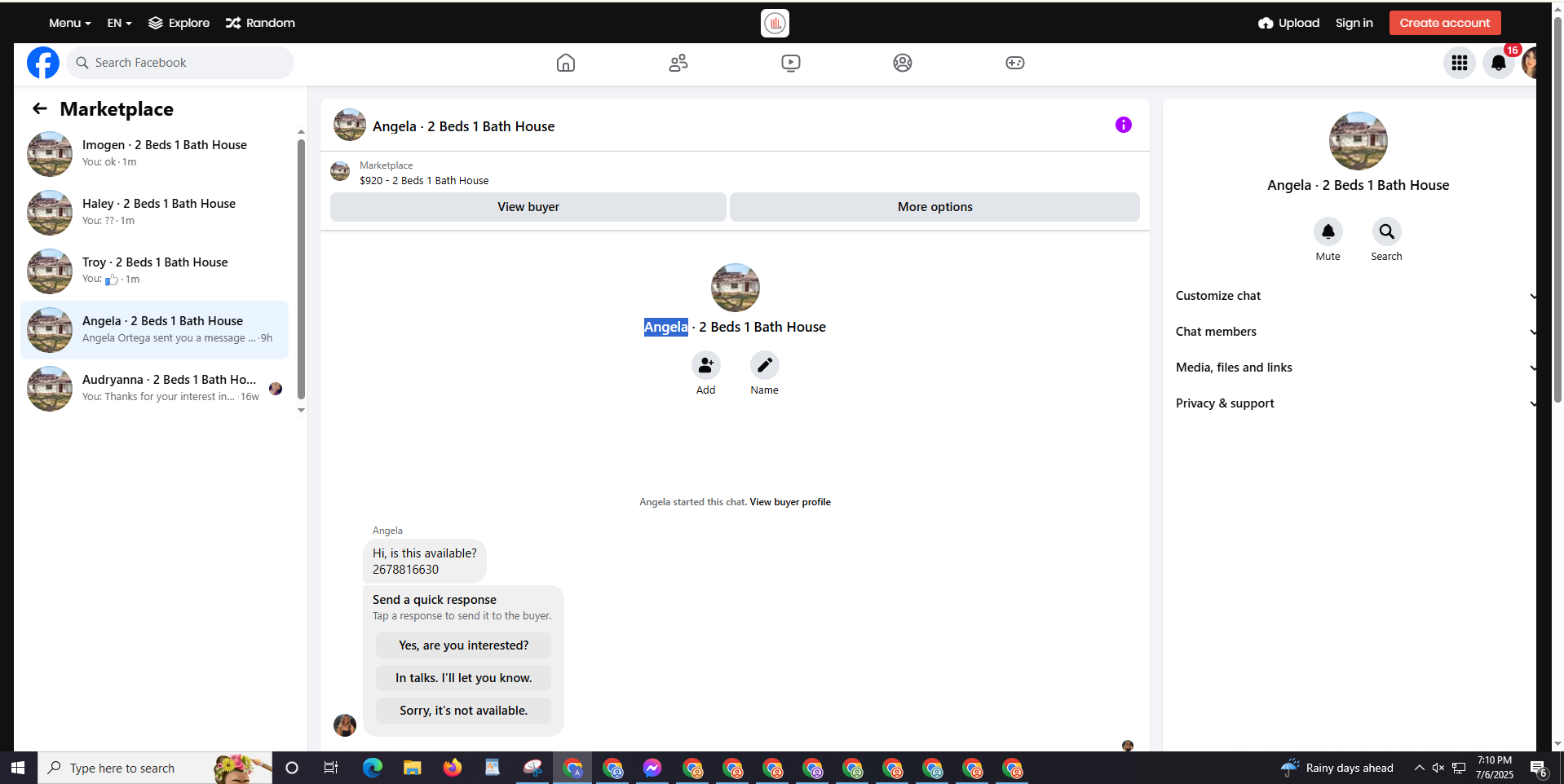Viewport: 1564px width, 784px height.
Task: Select the Angela conversation in the list
Action: (155, 330)
